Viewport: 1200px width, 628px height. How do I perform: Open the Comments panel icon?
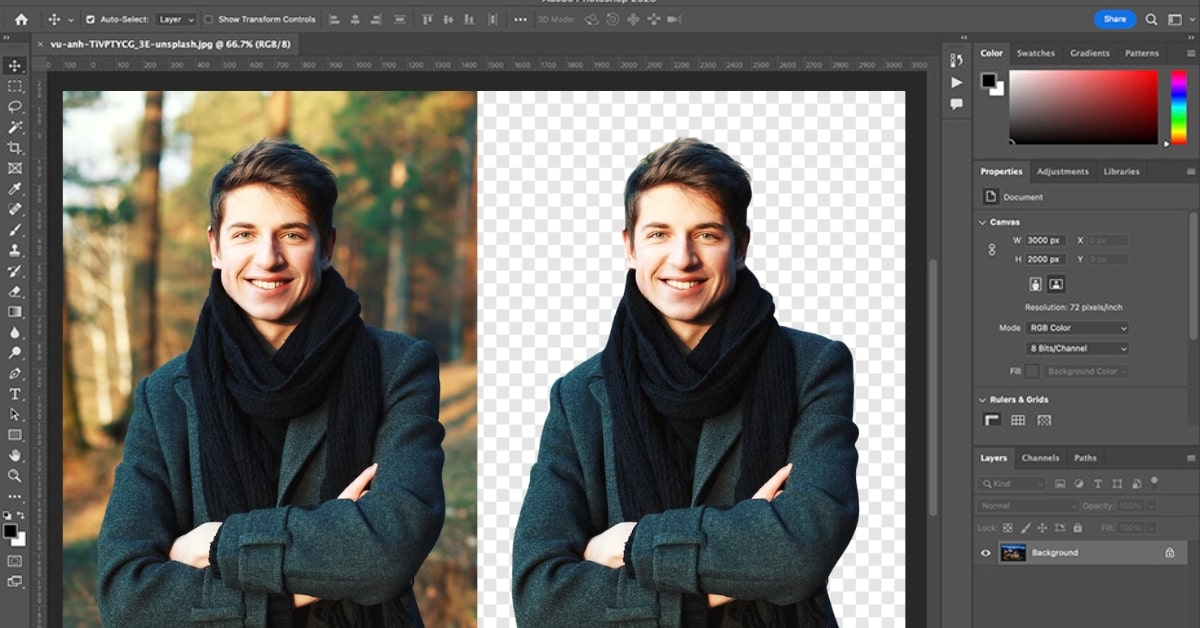click(957, 104)
